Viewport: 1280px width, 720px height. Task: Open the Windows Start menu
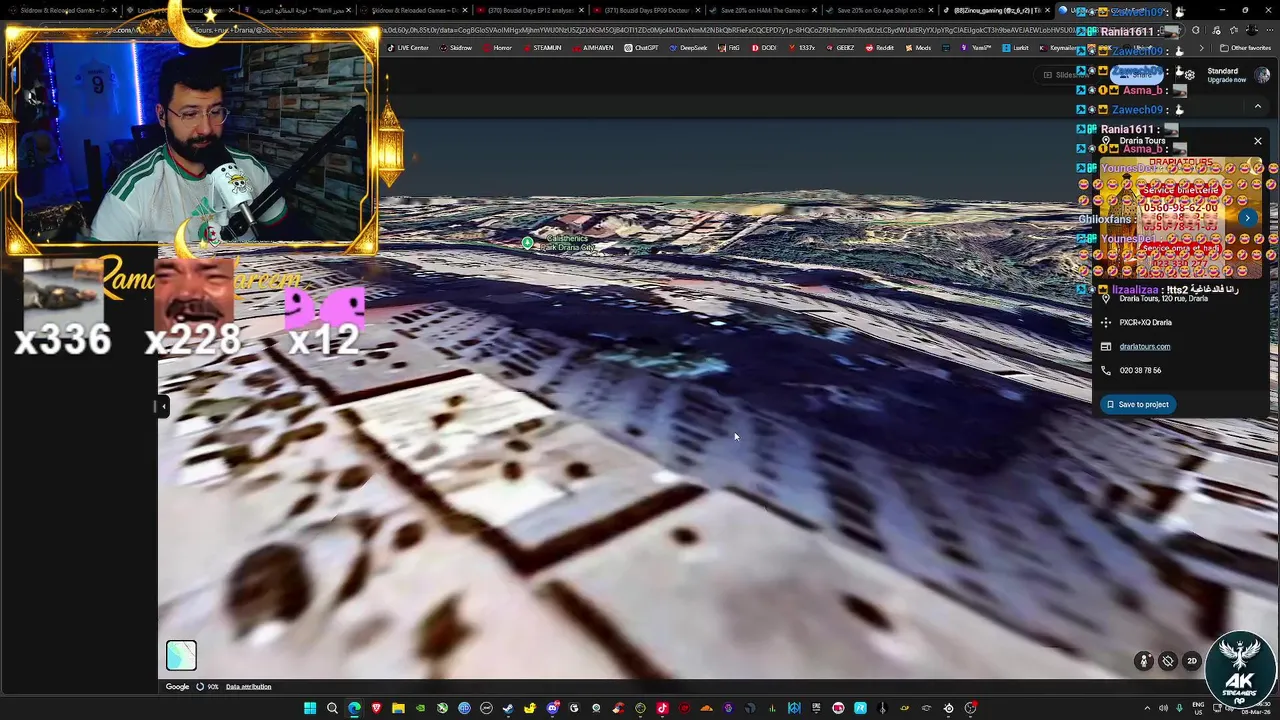[310, 708]
